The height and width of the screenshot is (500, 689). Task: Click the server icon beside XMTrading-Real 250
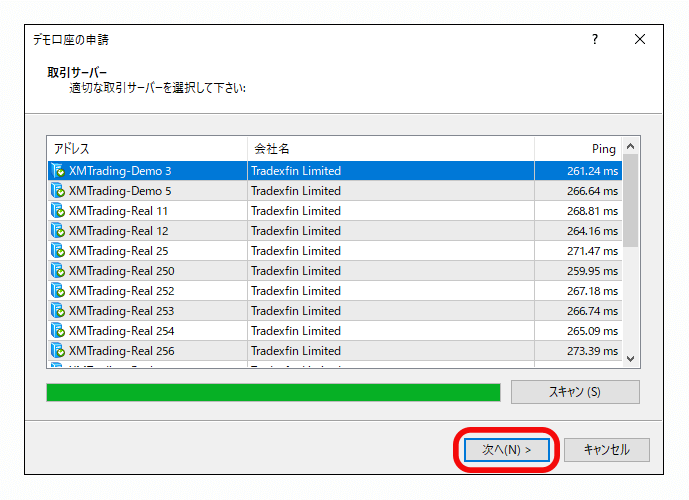tap(58, 271)
